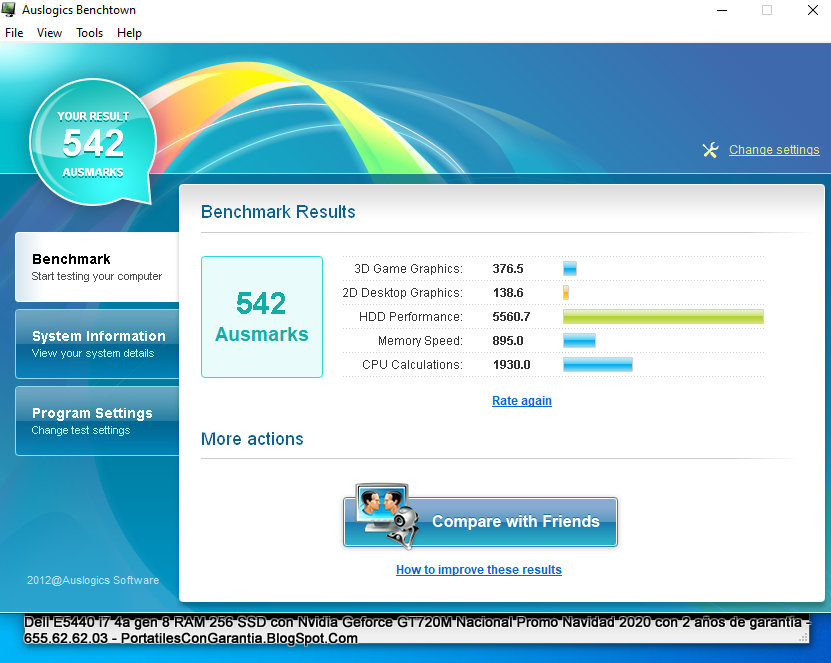831x663 pixels.
Task: Click the HDD Performance value 5560.7
Action: pos(511,317)
